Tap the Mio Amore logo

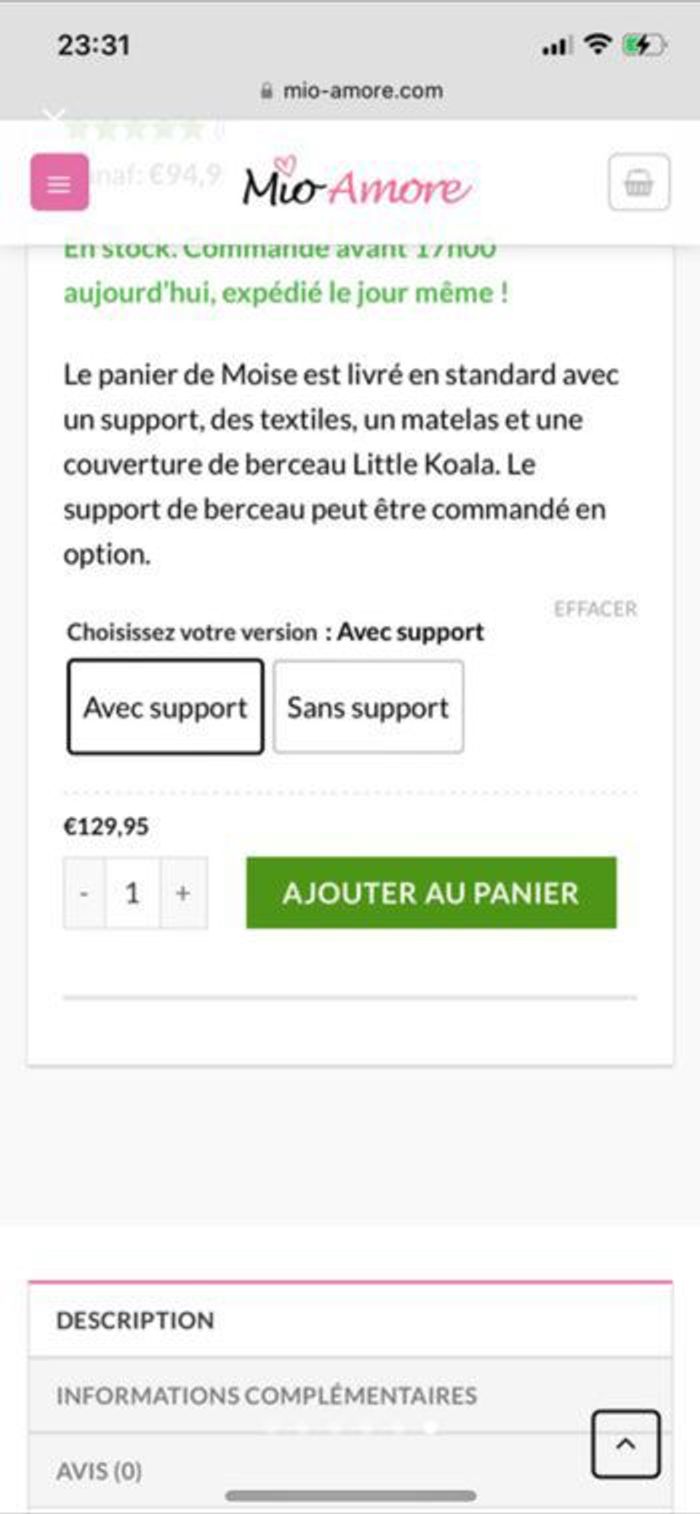[356, 185]
